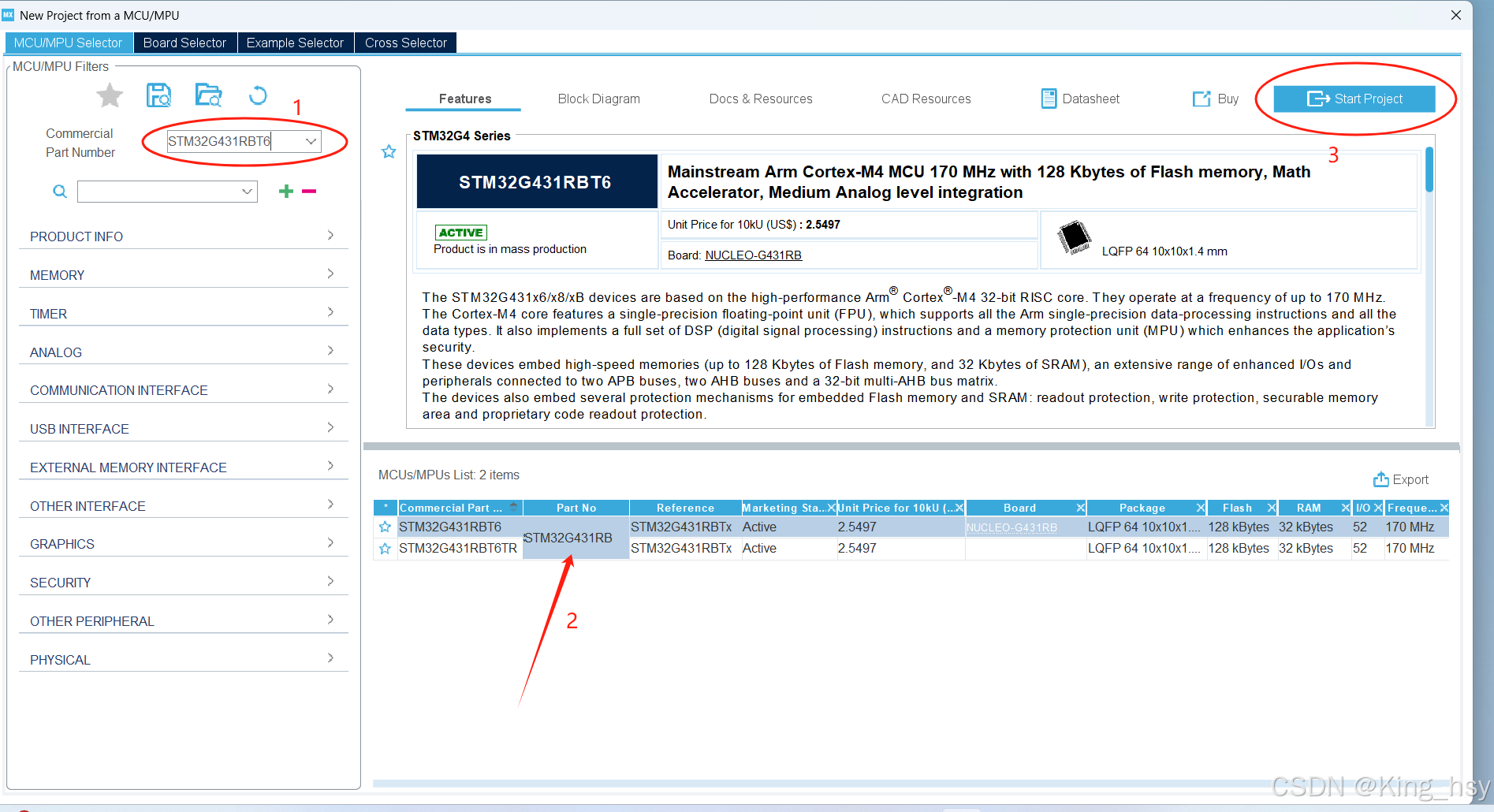Click the save search icon
The width and height of the screenshot is (1494, 812).
[159, 95]
